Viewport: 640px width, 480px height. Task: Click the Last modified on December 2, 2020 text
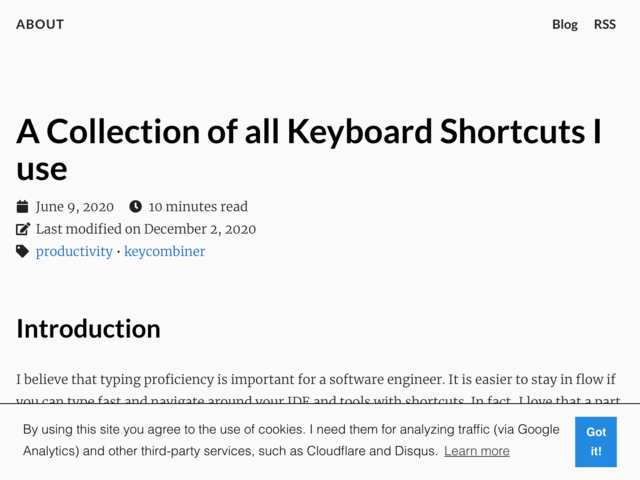[146, 229]
